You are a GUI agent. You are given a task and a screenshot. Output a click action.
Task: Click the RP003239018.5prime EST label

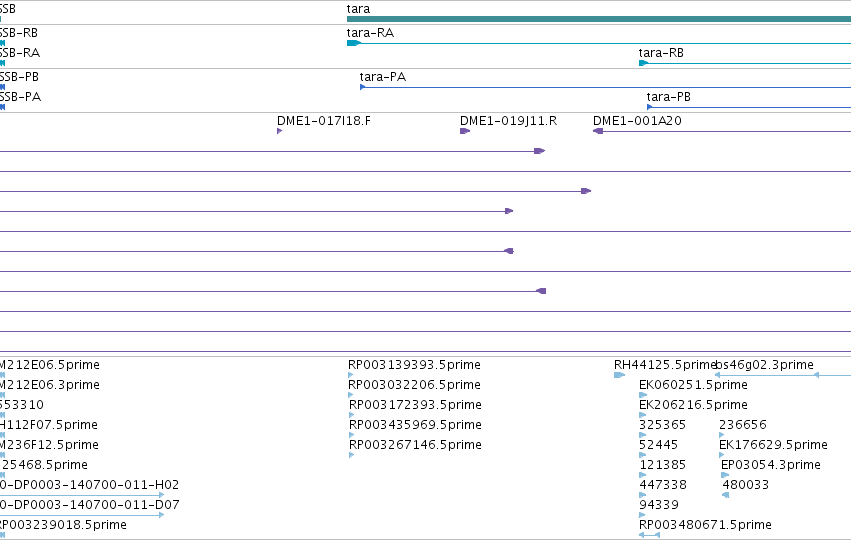(x=63, y=525)
